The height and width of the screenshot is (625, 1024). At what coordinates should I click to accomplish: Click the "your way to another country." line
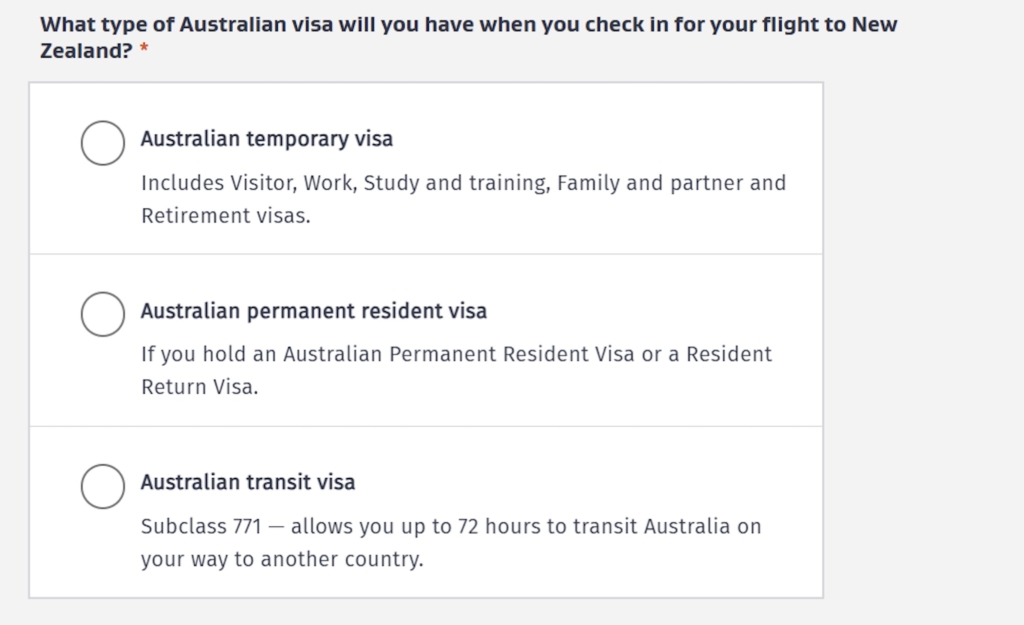282,559
